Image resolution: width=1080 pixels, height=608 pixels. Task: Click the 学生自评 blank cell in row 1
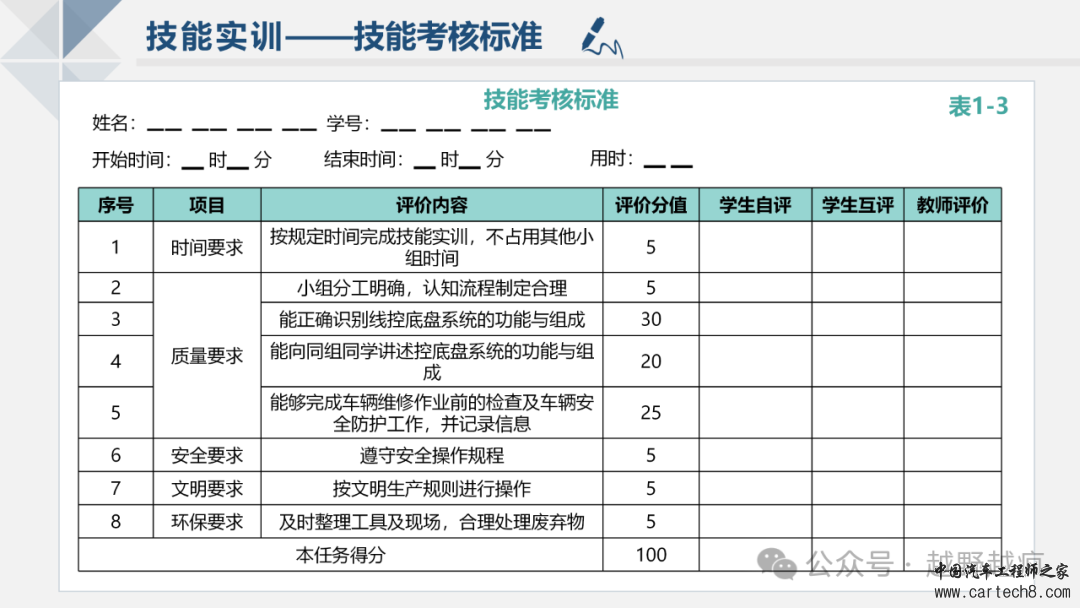tap(756, 247)
